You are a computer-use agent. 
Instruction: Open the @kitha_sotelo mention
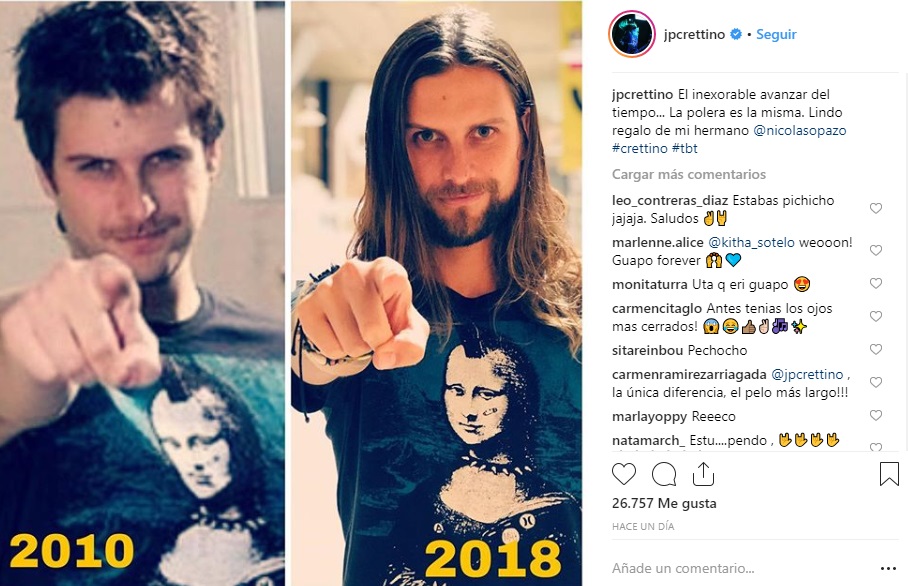click(751, 243)
